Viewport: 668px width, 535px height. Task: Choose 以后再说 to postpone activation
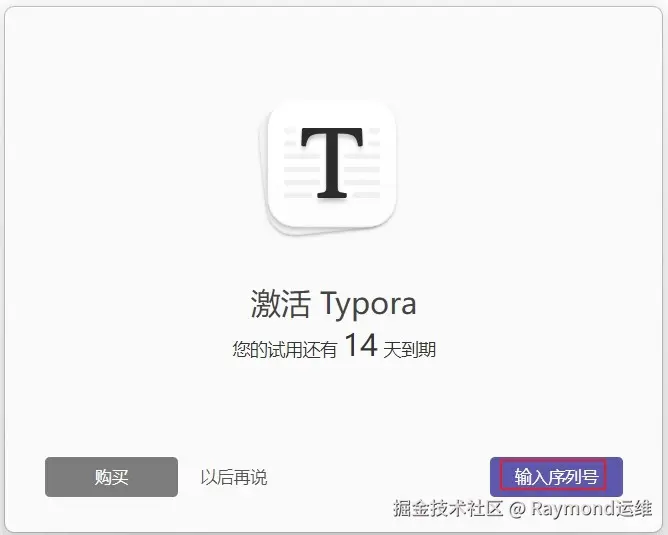click(x=234, y=477)
